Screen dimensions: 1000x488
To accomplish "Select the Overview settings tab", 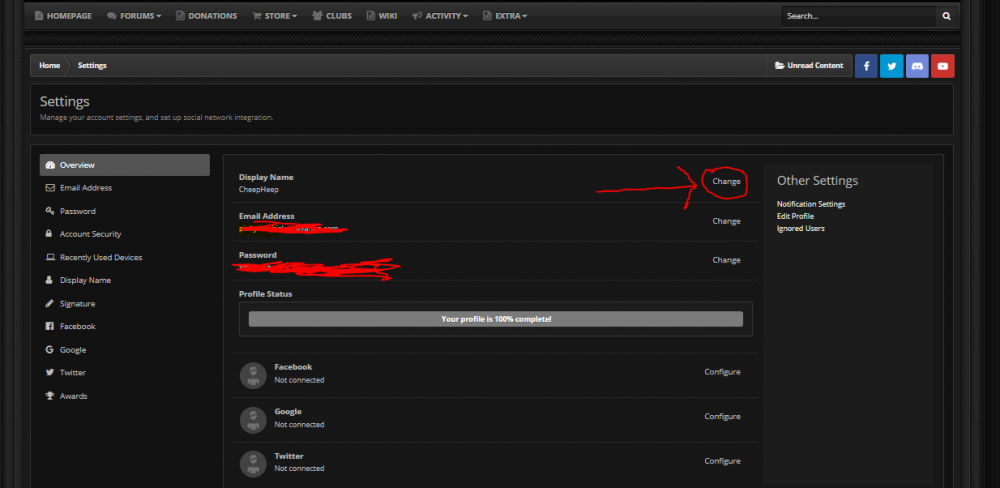I will pos(124,165).
